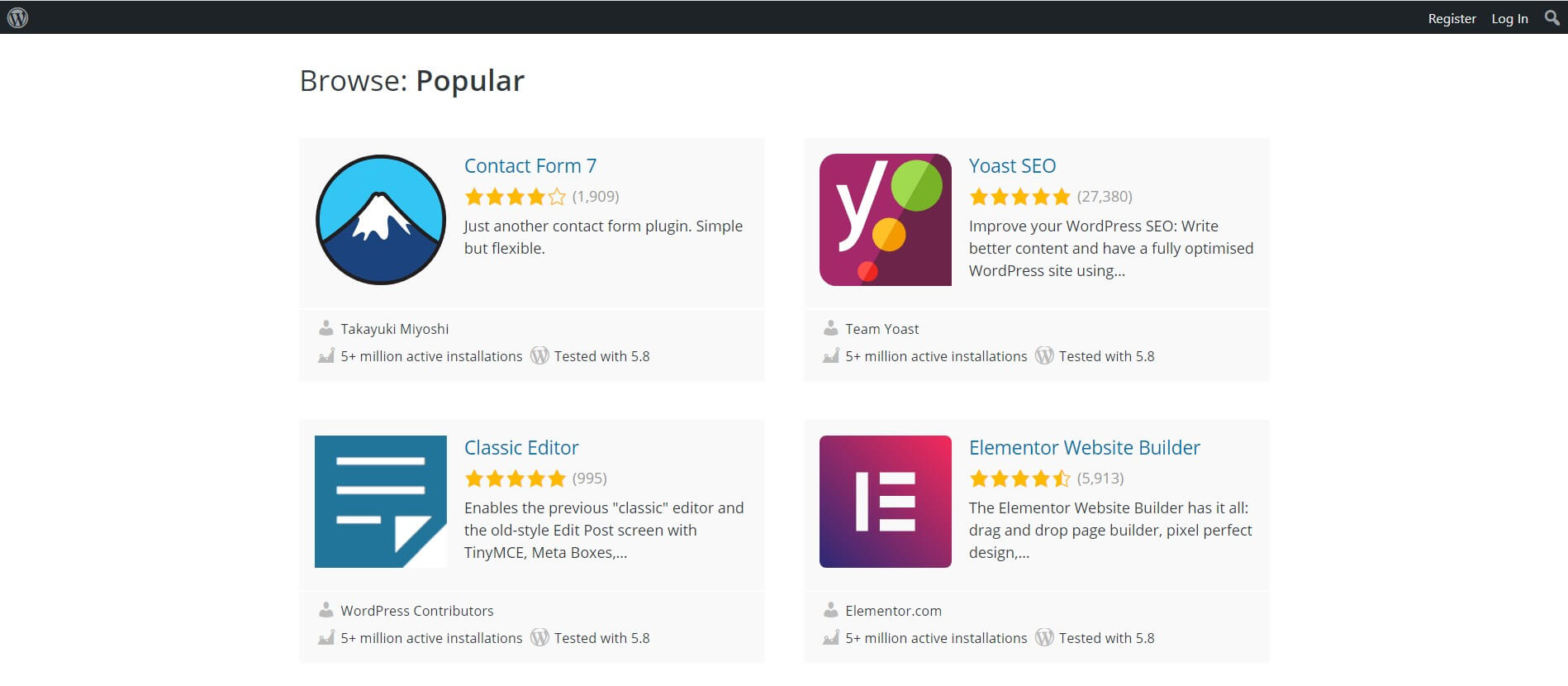1568x686 pixels.
Task: Click the Elementor star rating
Action: (x=1020, y=479)
